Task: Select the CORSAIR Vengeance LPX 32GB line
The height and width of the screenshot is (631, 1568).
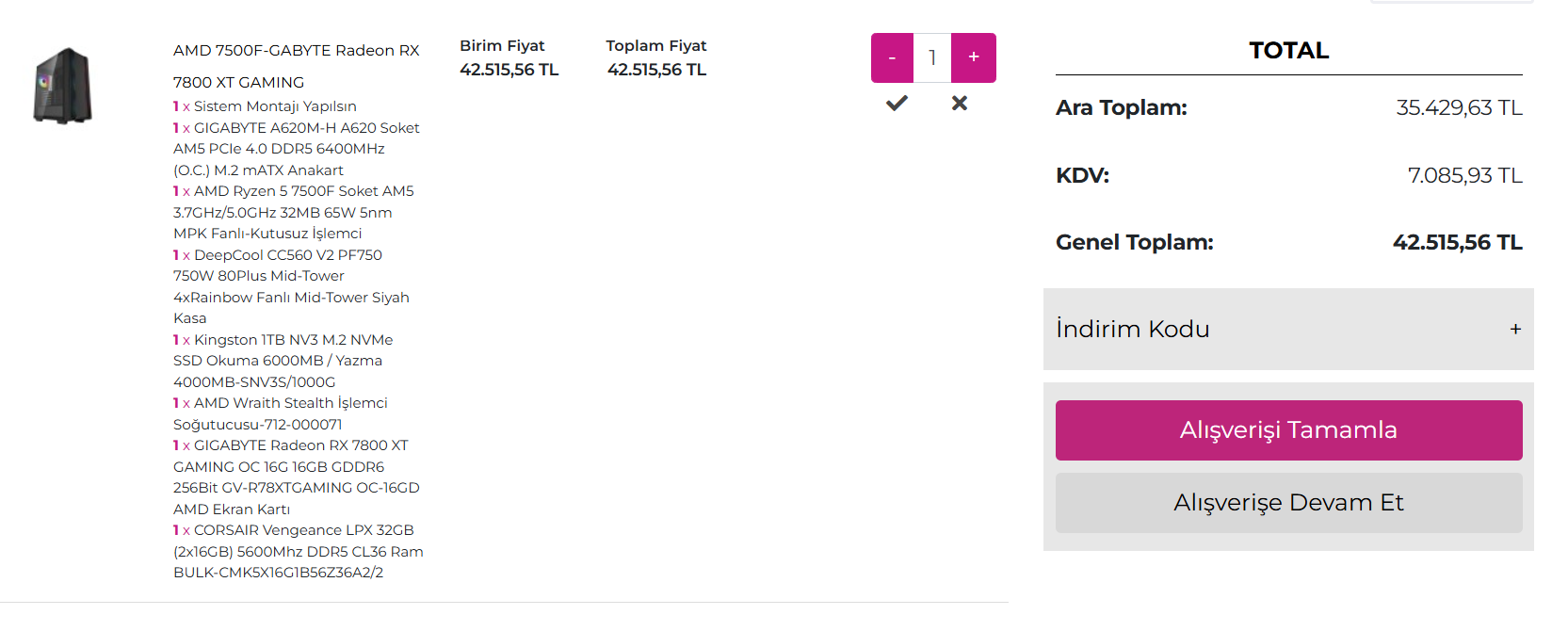Action: [299, 551]
